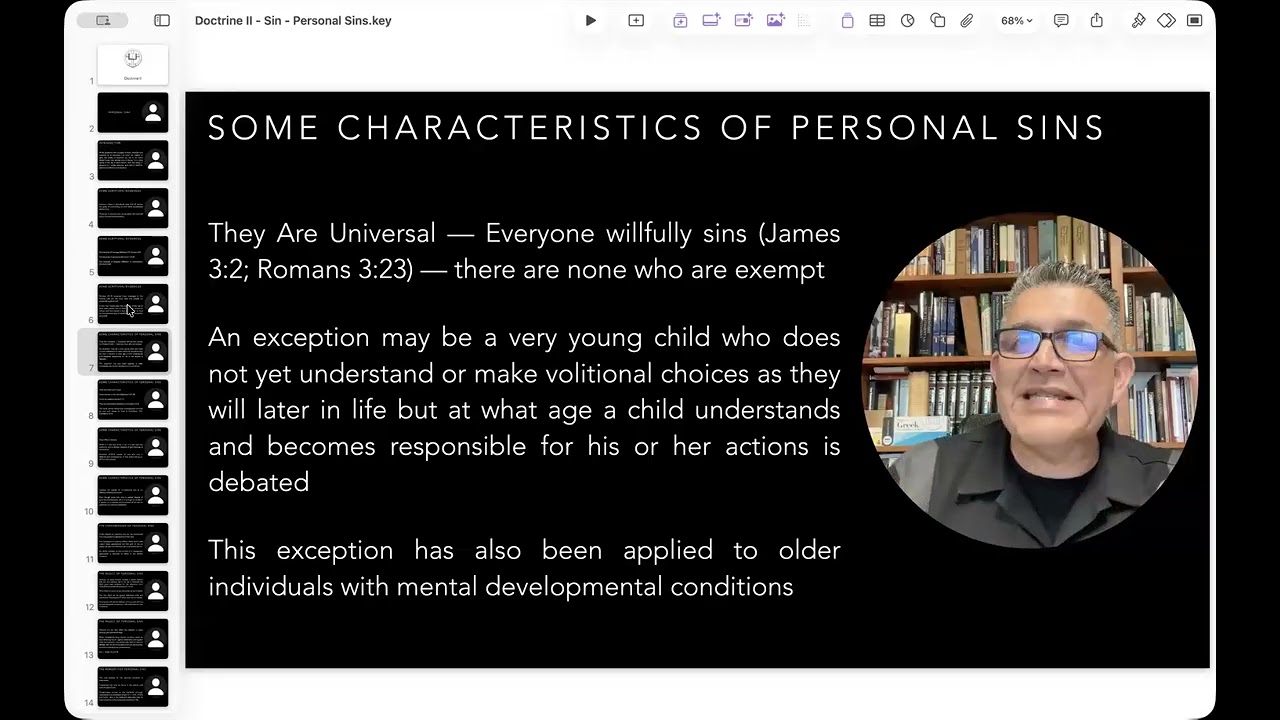Screen dimensions: 1280x720
Task: Open the Animate inspector diamond icon
Action: [x=1166, y=20]
